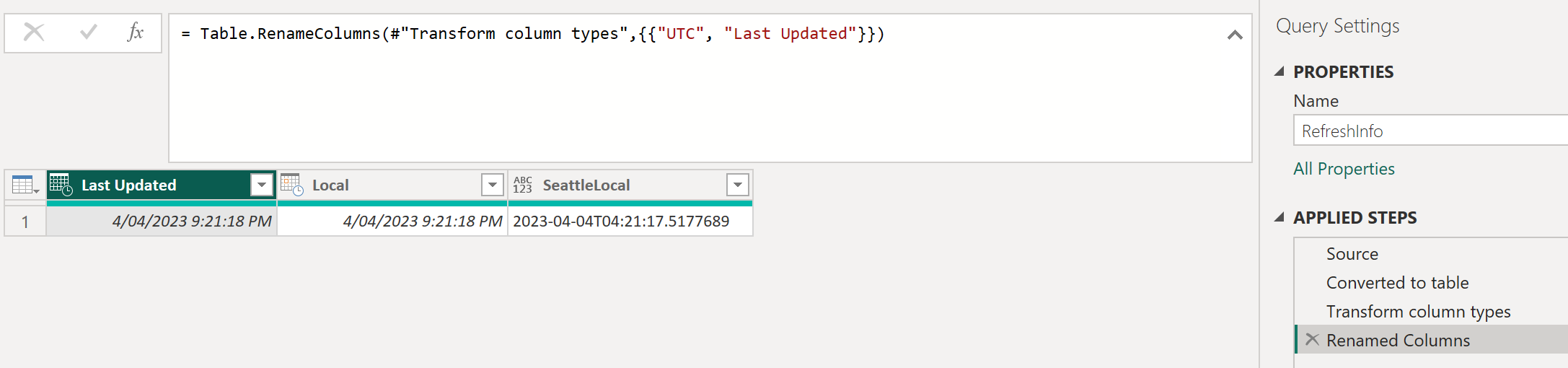Collapse the PROPERTIES section
This screenshot has height=368, width=1568.
coord(1279,71)
